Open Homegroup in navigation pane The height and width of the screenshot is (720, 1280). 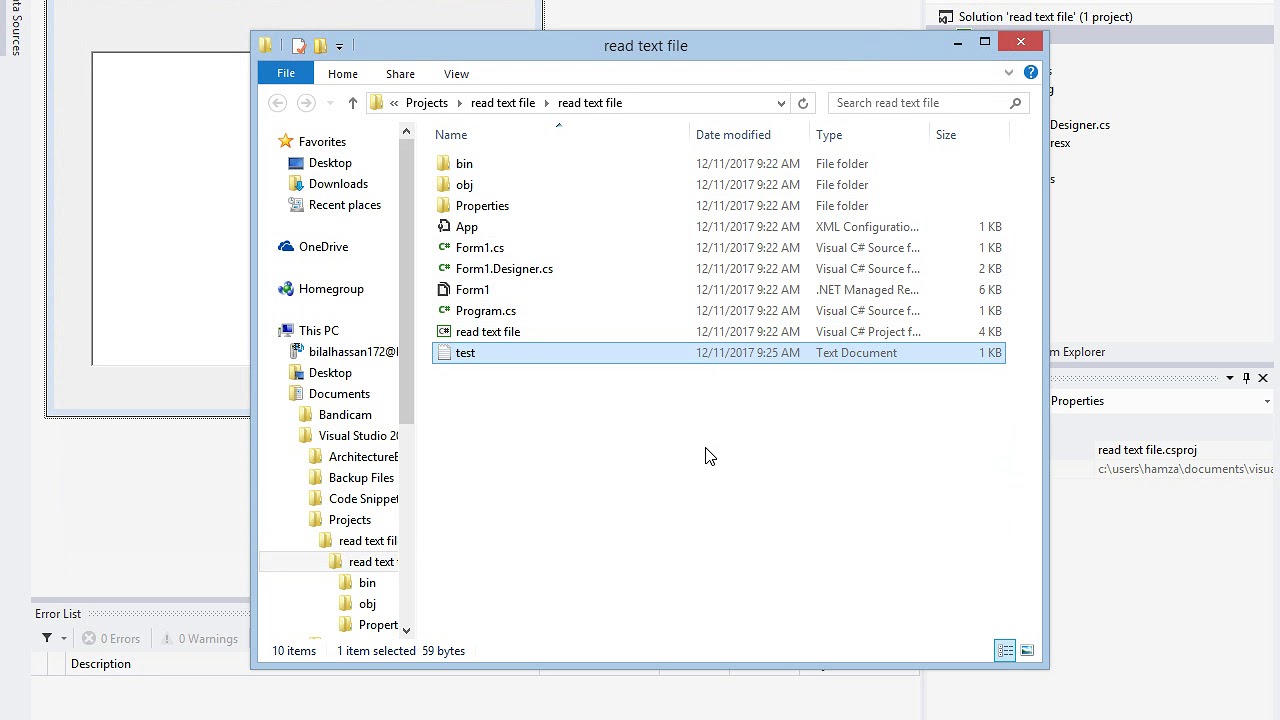331,289
